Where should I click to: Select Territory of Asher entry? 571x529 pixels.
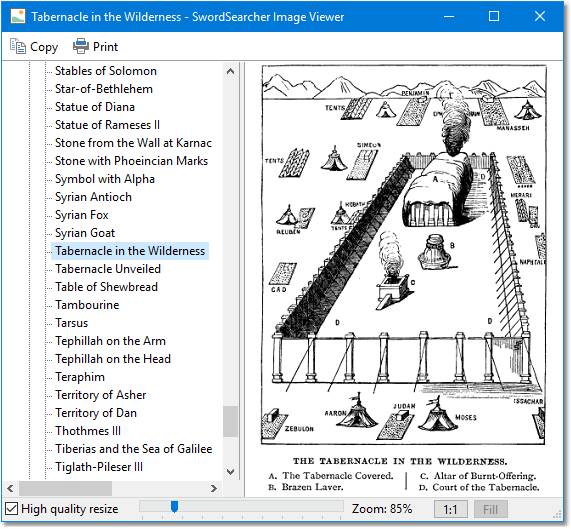pos(101,395)
